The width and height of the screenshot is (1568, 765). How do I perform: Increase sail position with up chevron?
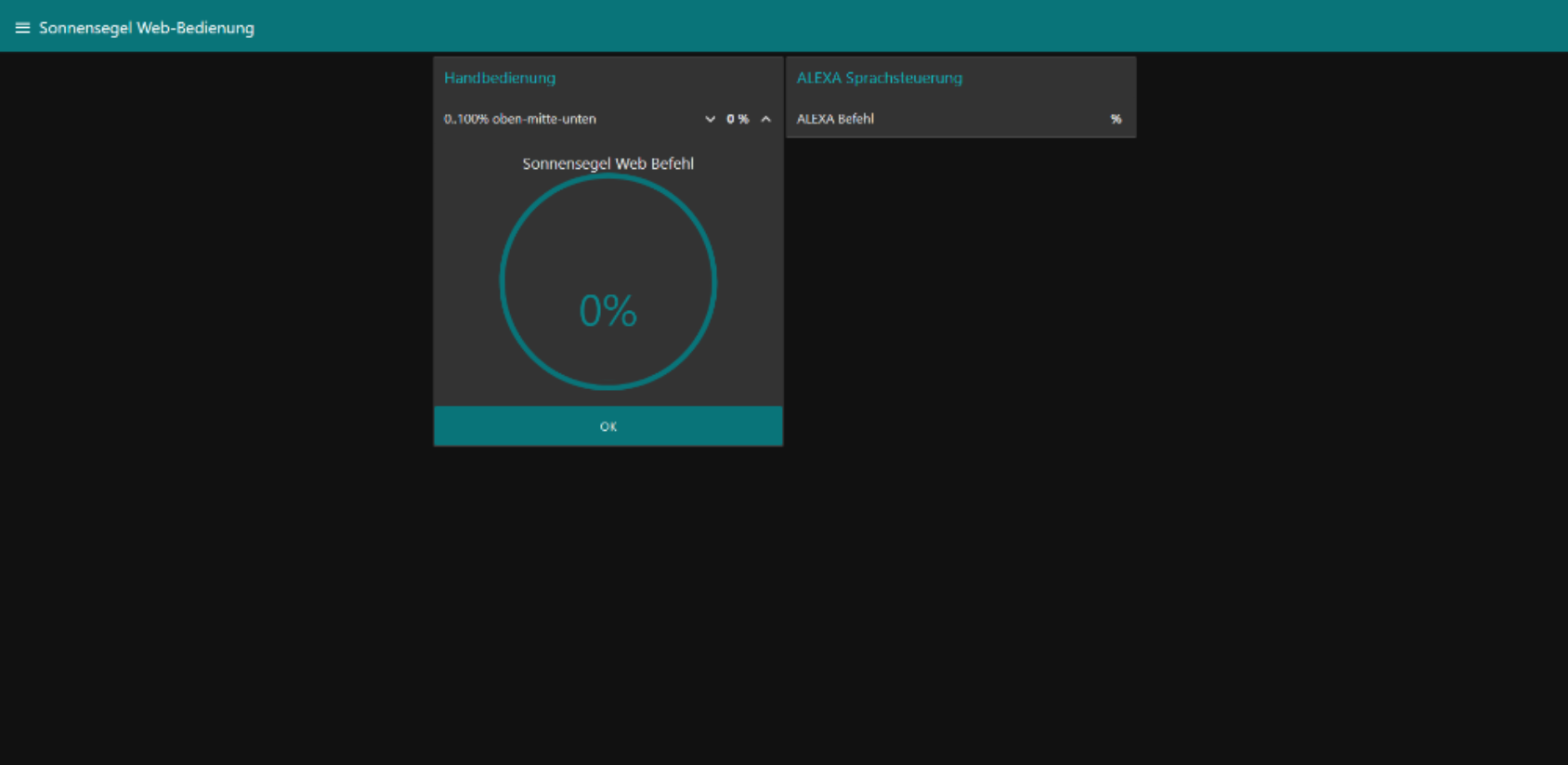point(766,119)
